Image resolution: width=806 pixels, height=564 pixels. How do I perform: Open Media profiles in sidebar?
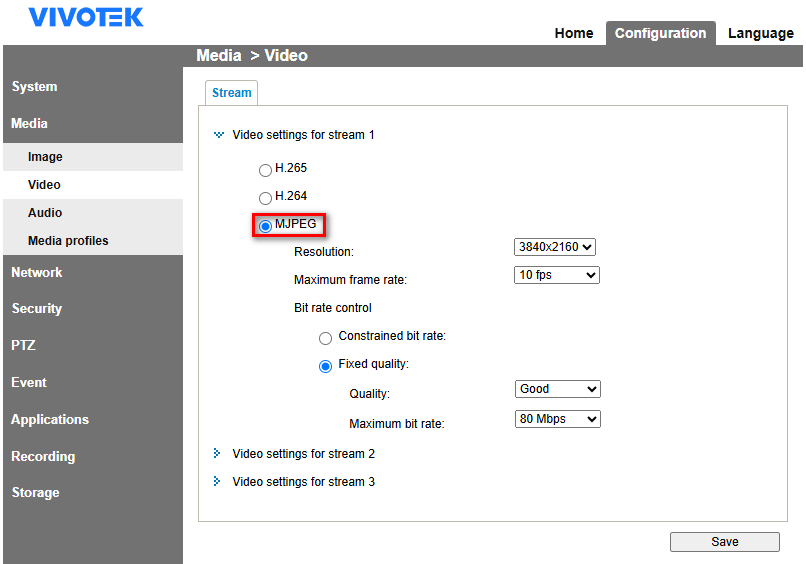[68, 241]
